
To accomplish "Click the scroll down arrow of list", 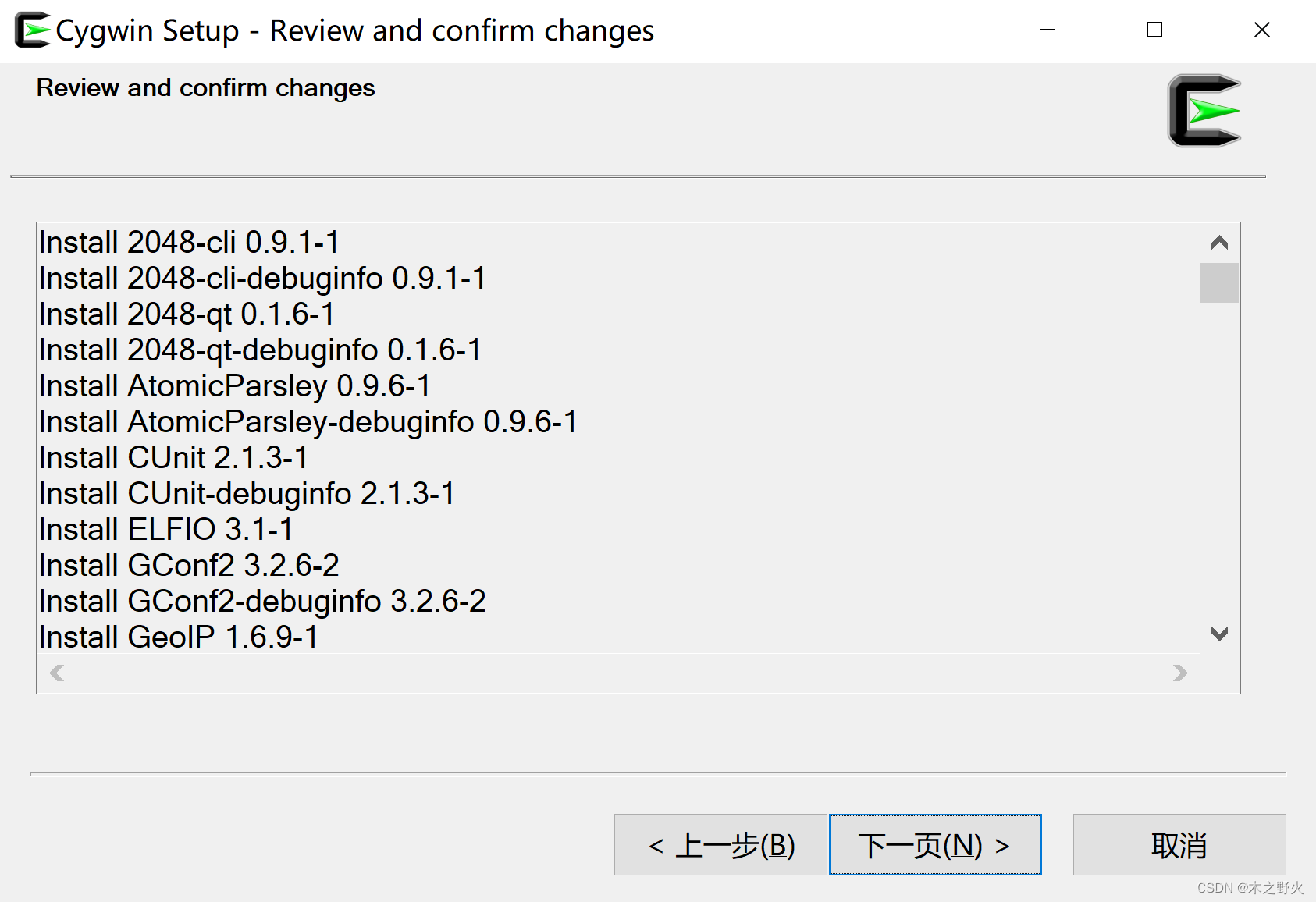I will (1219, 634).
